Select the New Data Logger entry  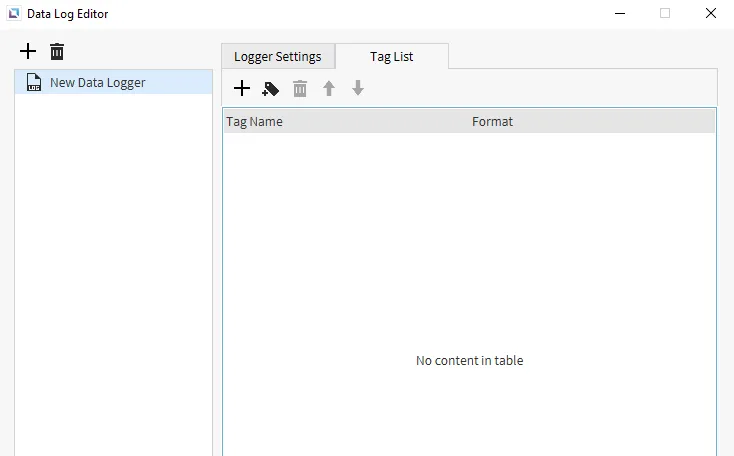coord(98,82)
